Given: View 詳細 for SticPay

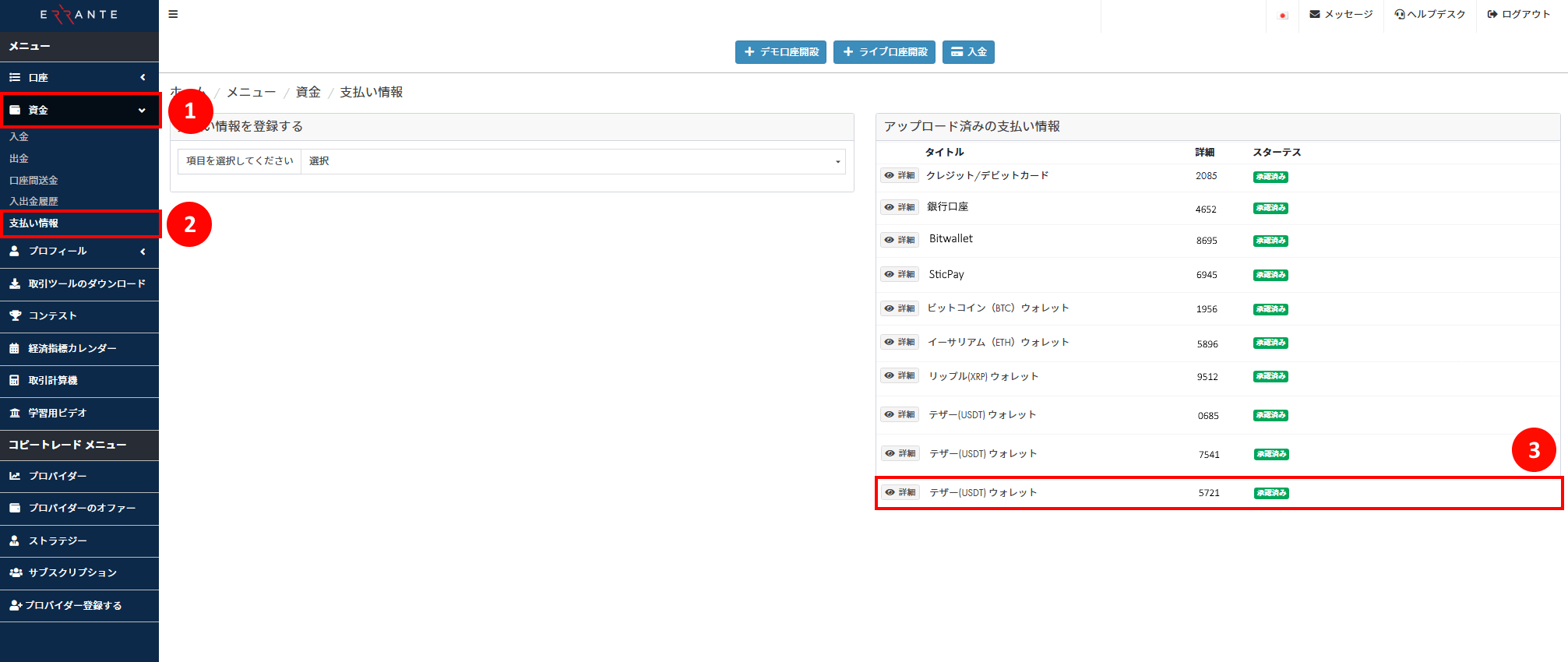Looking at the screenshot, I should pyautogui.click(x=900, y=274).
